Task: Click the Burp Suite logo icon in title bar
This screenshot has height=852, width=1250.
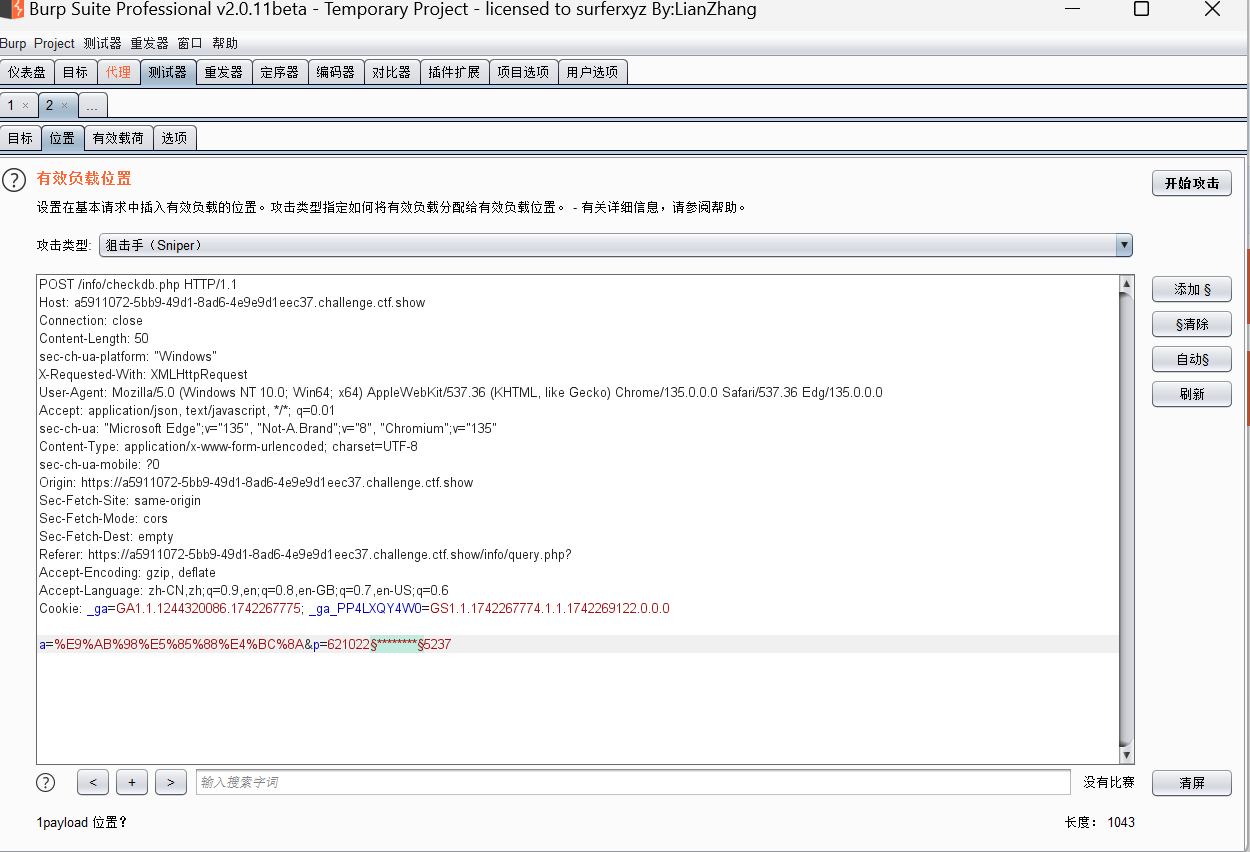Action: pos(10,9)
